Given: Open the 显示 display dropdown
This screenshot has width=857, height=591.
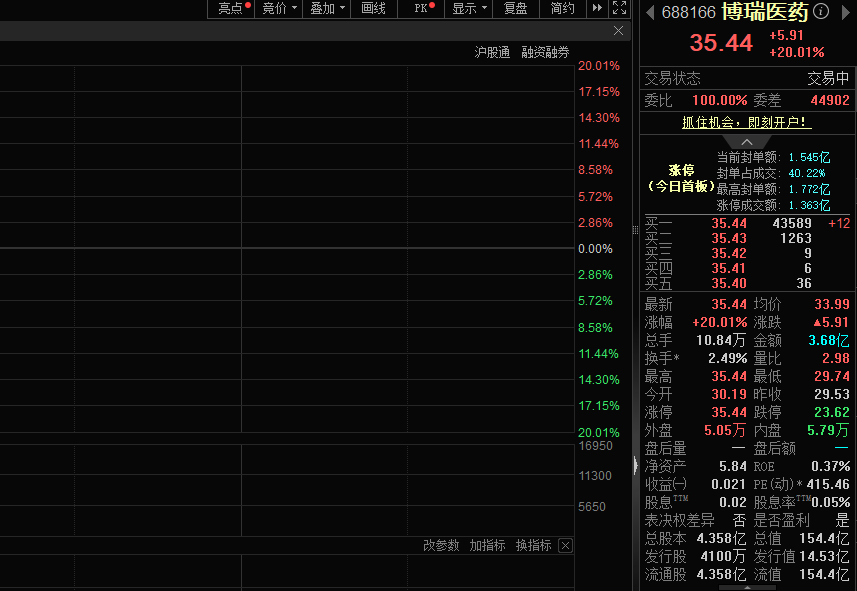Looking at the screenshot, I should 469,8.
